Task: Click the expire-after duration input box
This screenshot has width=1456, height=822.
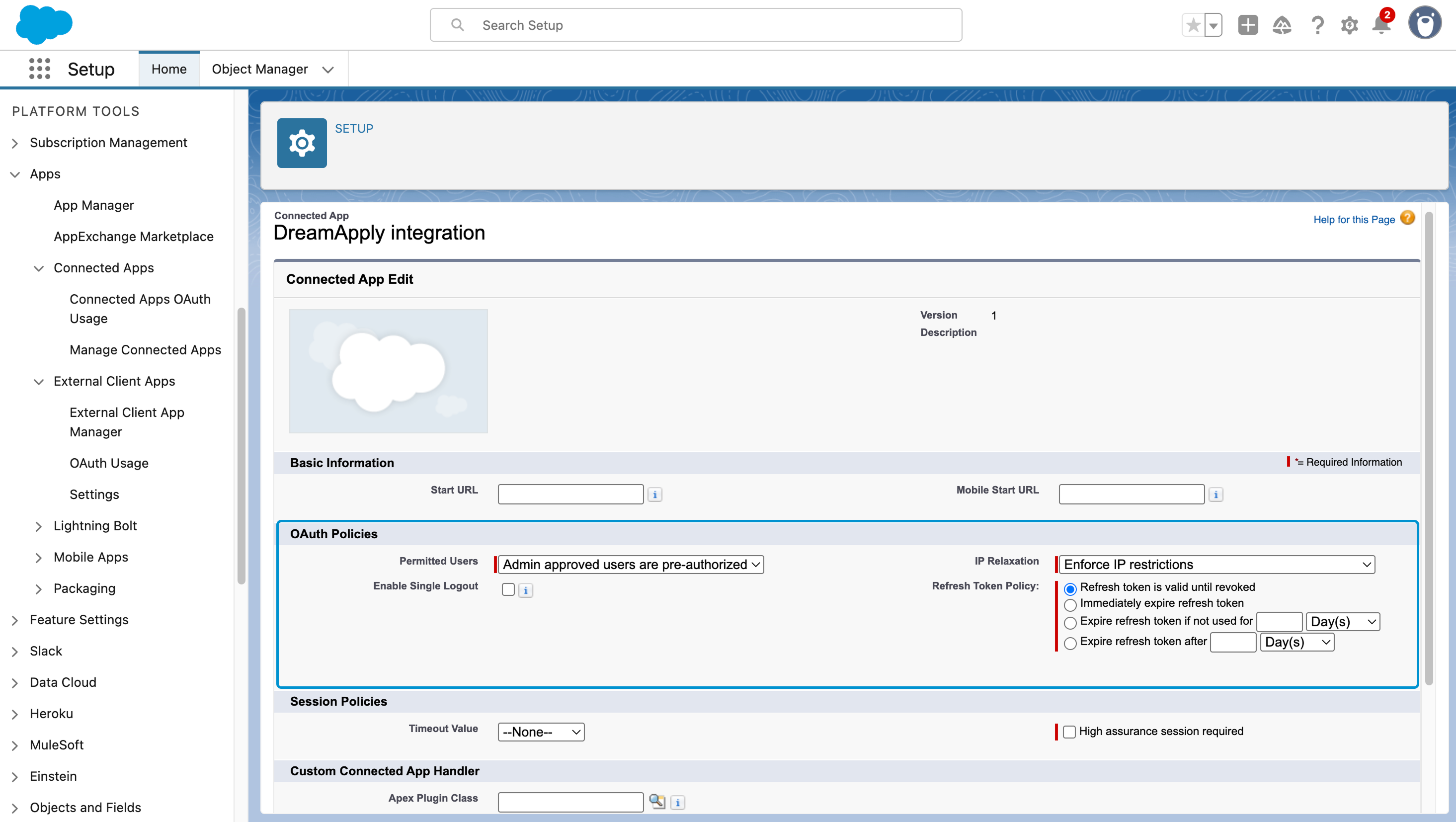Action: tap(1233, 642)
